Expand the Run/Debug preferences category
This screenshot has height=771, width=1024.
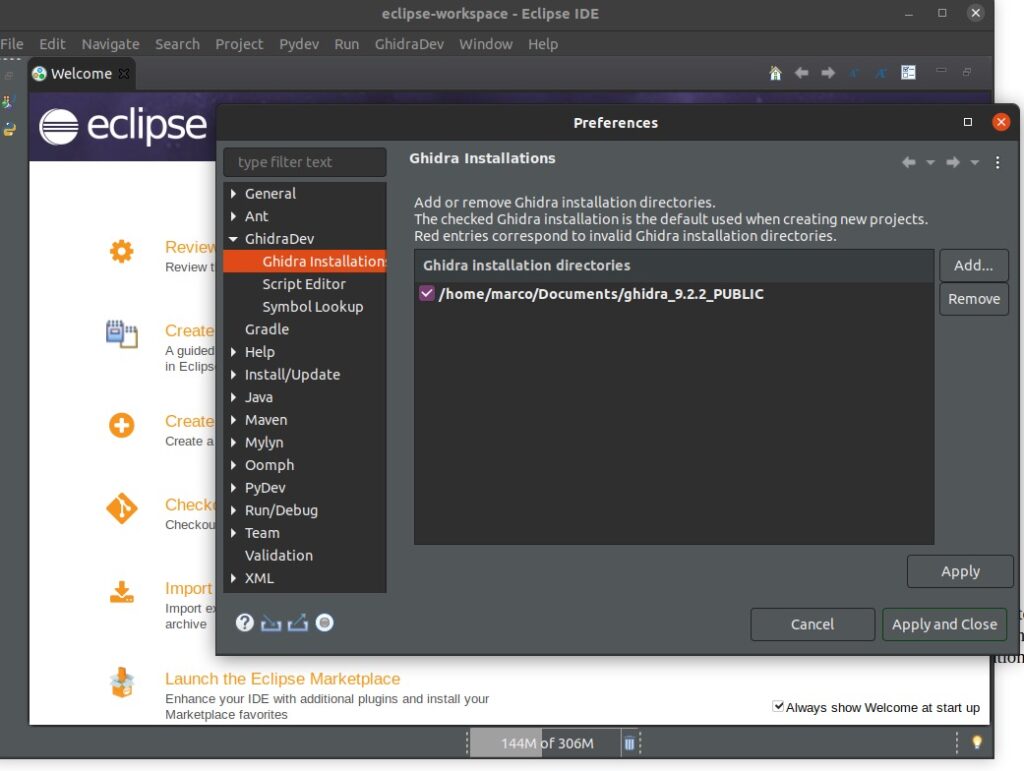(234, 510)
